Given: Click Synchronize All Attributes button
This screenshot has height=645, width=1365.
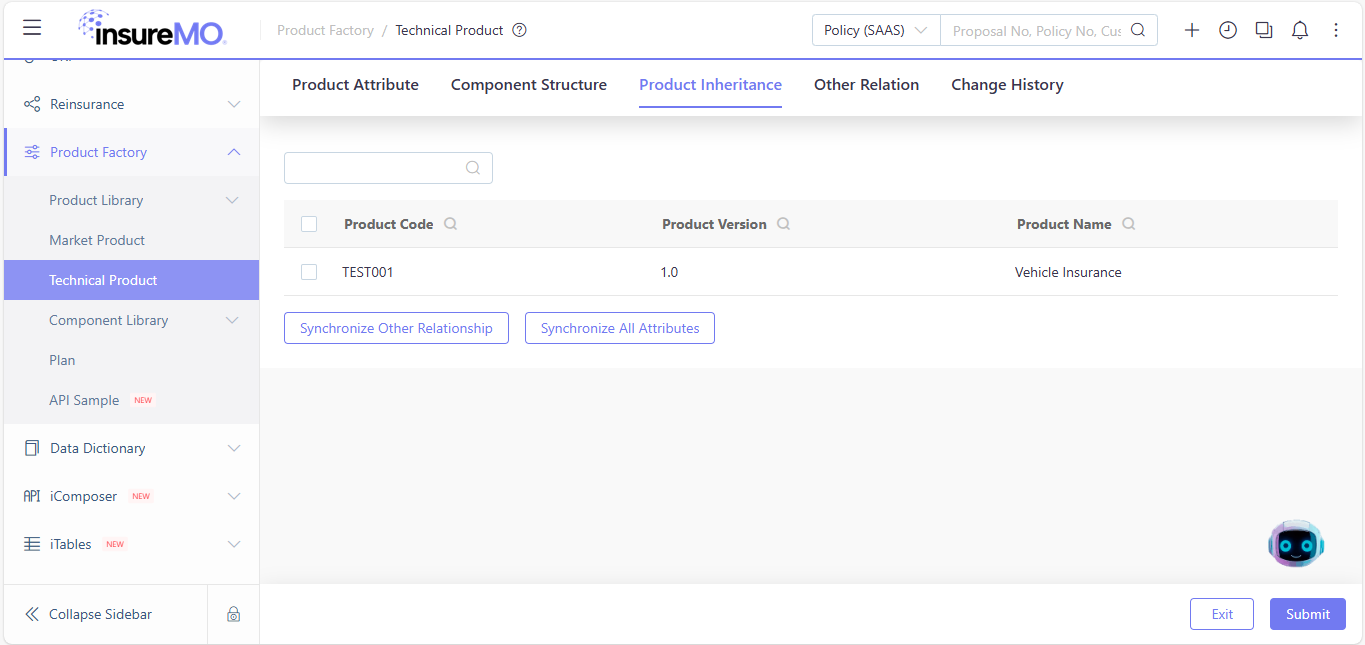Looking at the screenshot, I should click(620, 328).
